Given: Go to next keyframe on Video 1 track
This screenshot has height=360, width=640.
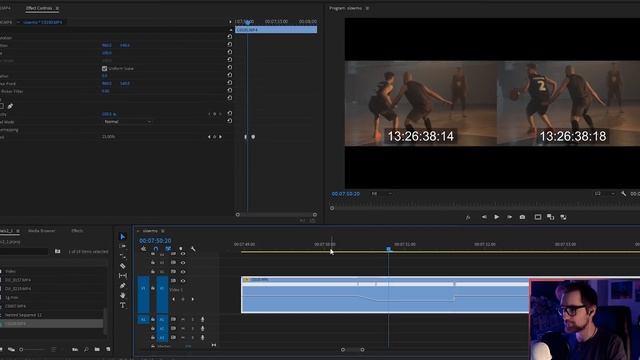Looking at the screenshot, I should (x=193, y=299).
